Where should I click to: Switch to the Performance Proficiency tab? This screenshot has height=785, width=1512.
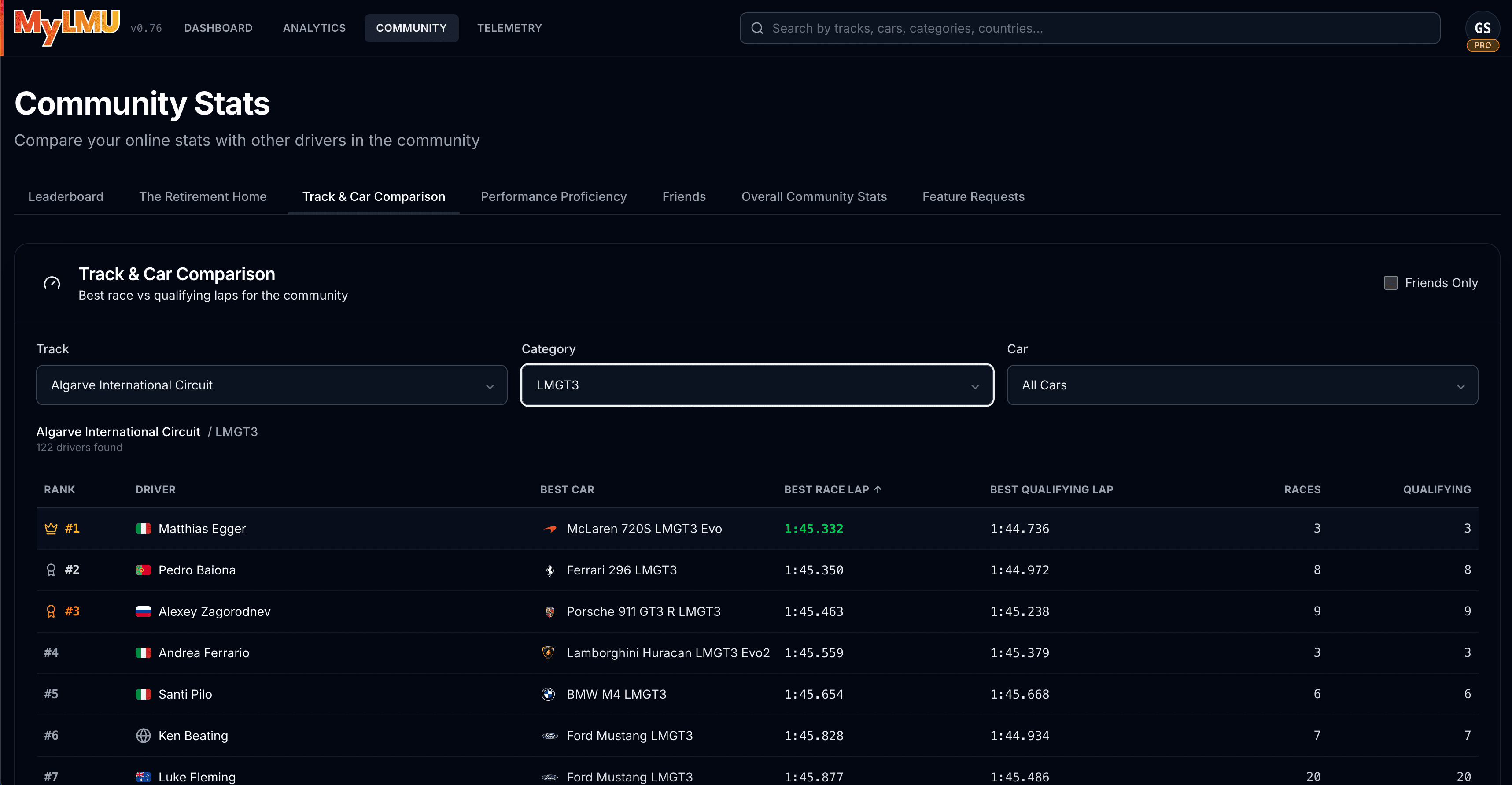[x=553, y=196]
